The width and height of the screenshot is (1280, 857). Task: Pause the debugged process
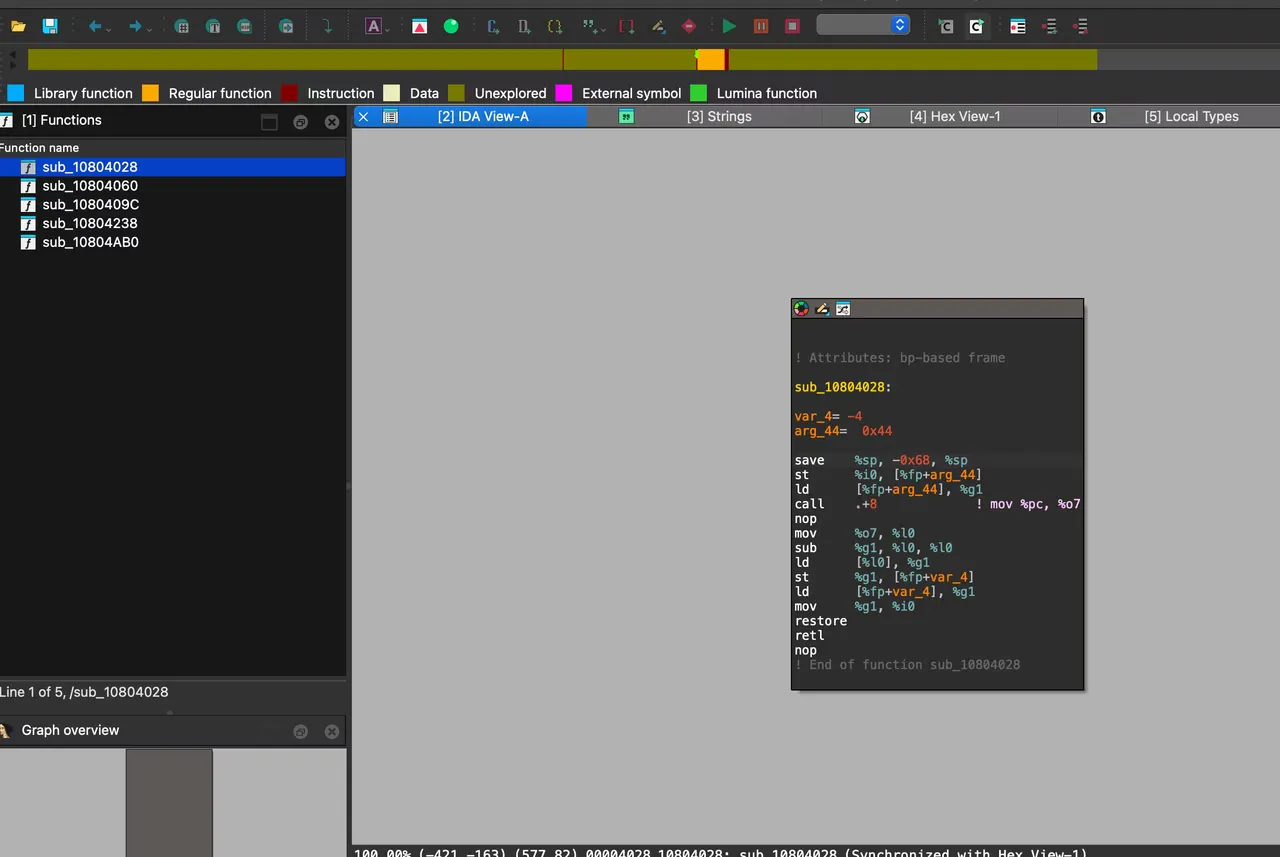click(x=761, y=26)
